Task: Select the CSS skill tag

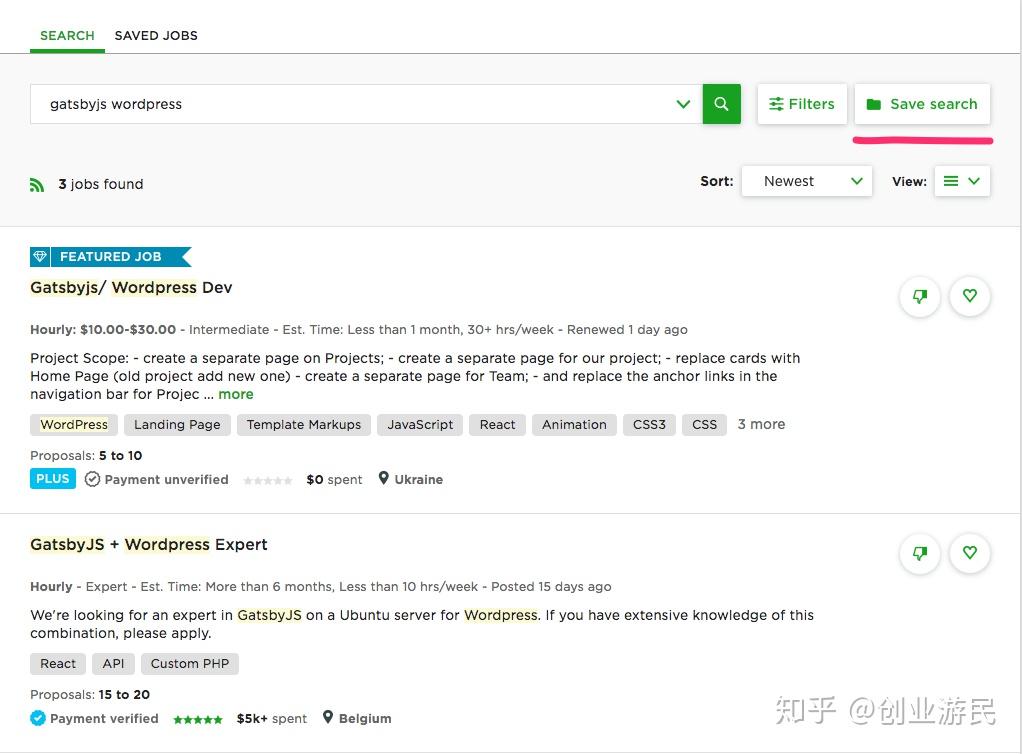Action: [705, 425]
